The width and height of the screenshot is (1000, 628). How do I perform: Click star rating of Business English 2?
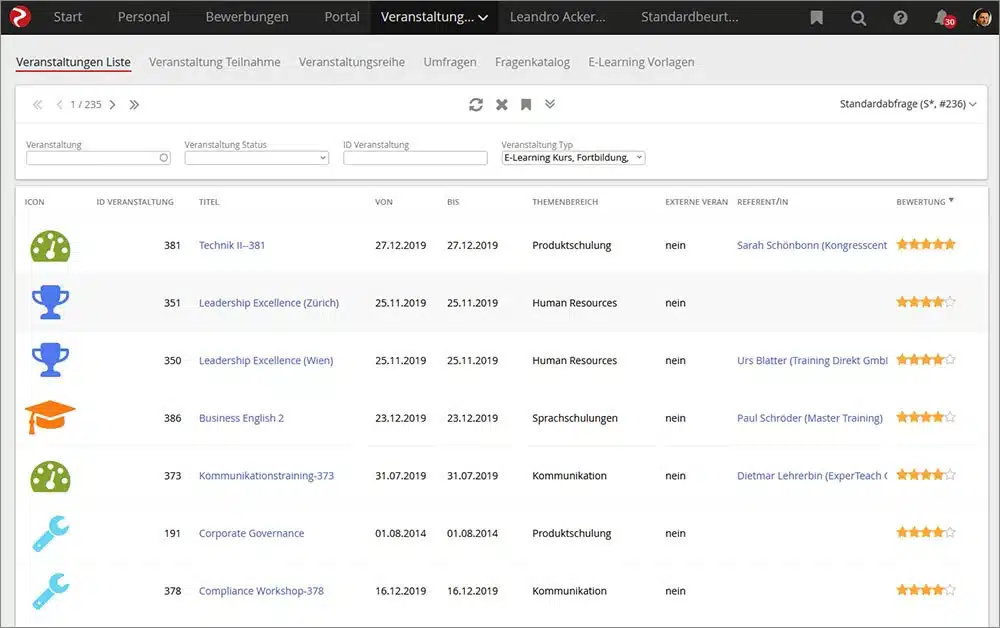click(925, 417)
